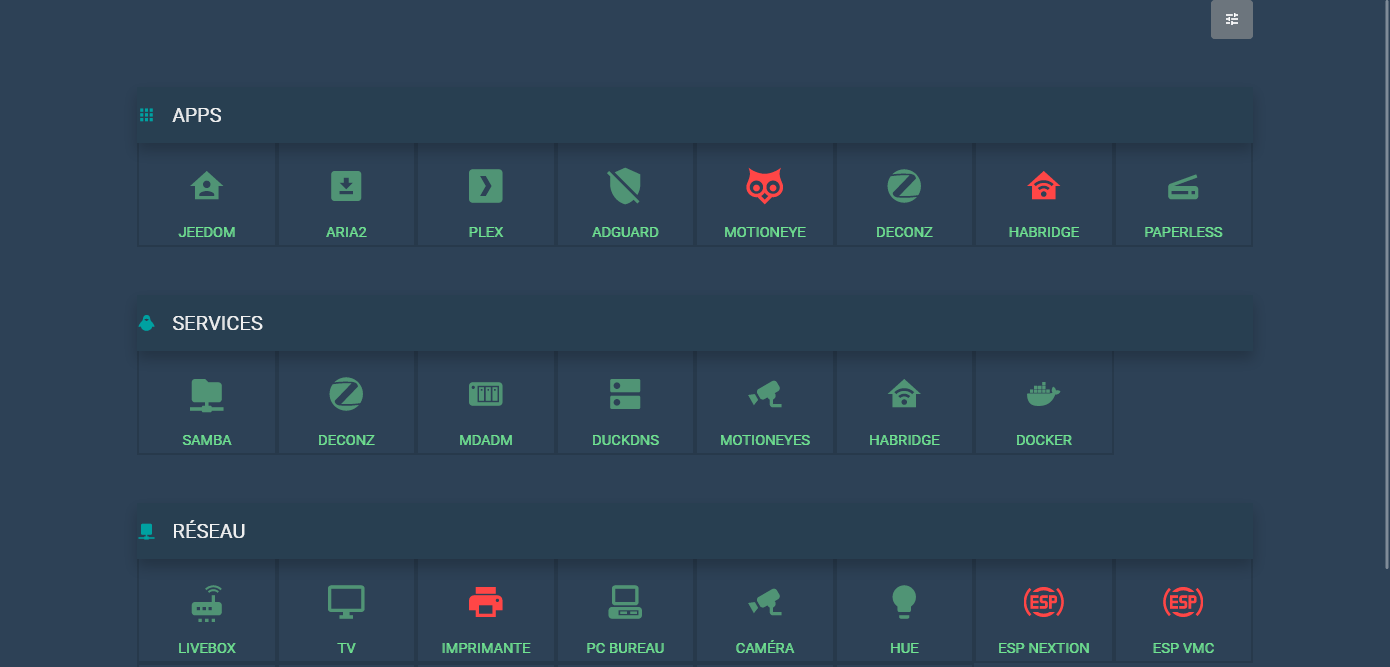The height and width of the screenshot is (667, 1390).
Task: Click the LIVEBOX label
Action: [x=207, y=648]
